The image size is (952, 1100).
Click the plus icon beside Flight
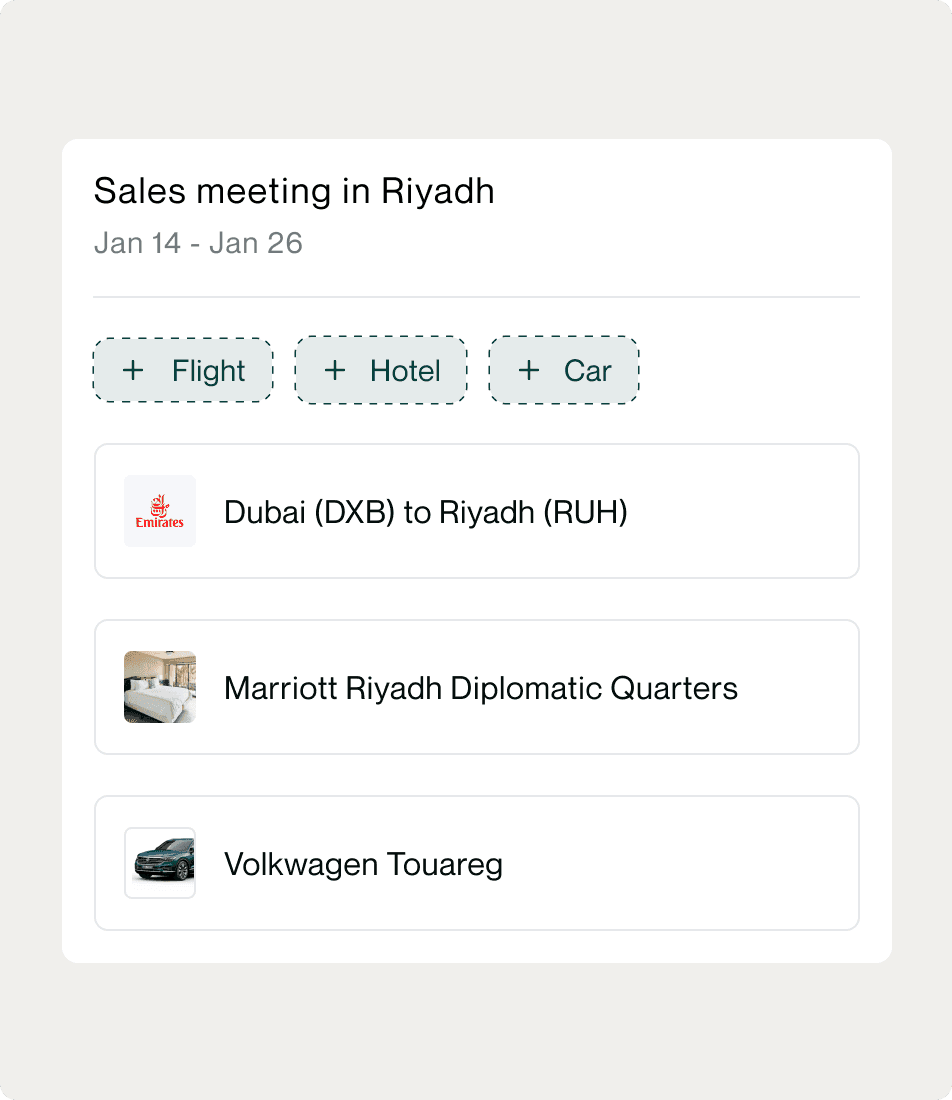pyautogui.click(x=133, y=370)
